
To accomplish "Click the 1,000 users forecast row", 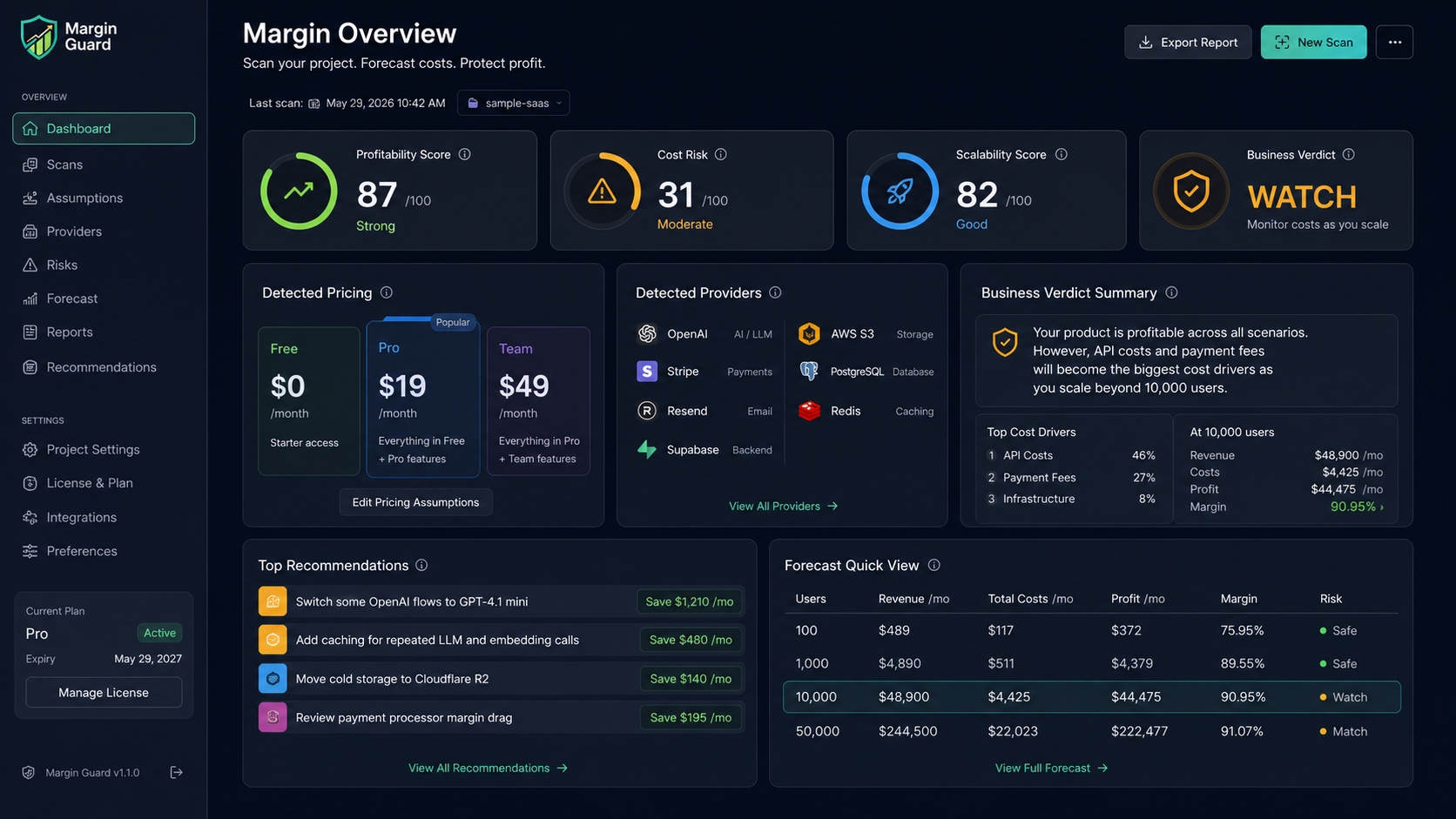I will [x=1092, y=663].
